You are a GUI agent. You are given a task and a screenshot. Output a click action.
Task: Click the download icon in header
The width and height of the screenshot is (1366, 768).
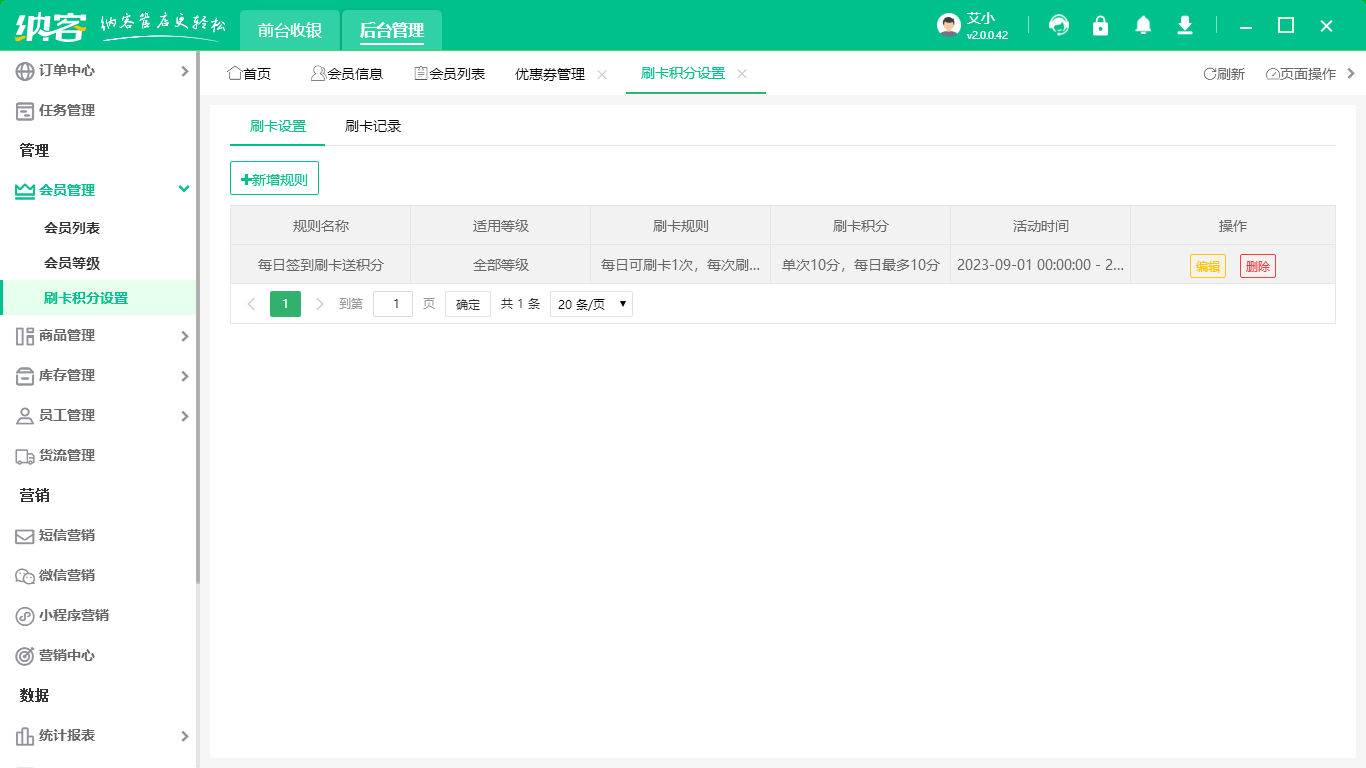coord(1185,25)
